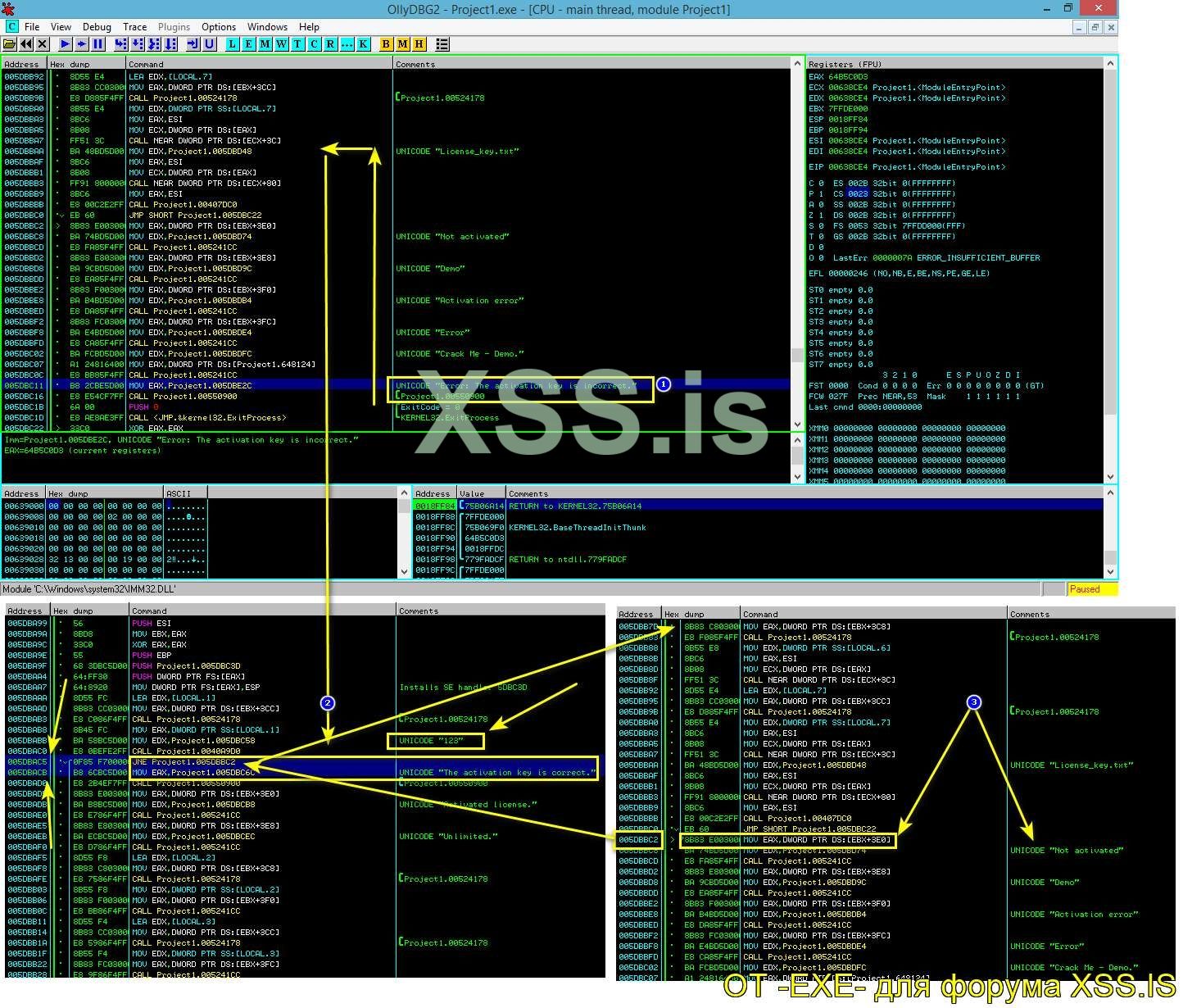Open Memory map with cyan M icon
The image size is (1183, 1008).
265,44
